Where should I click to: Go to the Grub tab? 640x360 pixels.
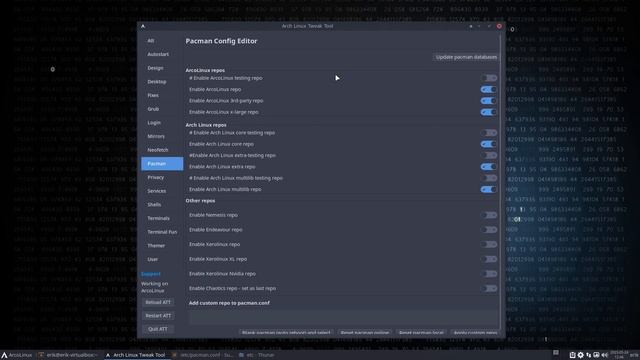pyautogui.click(x=162, y=109)
